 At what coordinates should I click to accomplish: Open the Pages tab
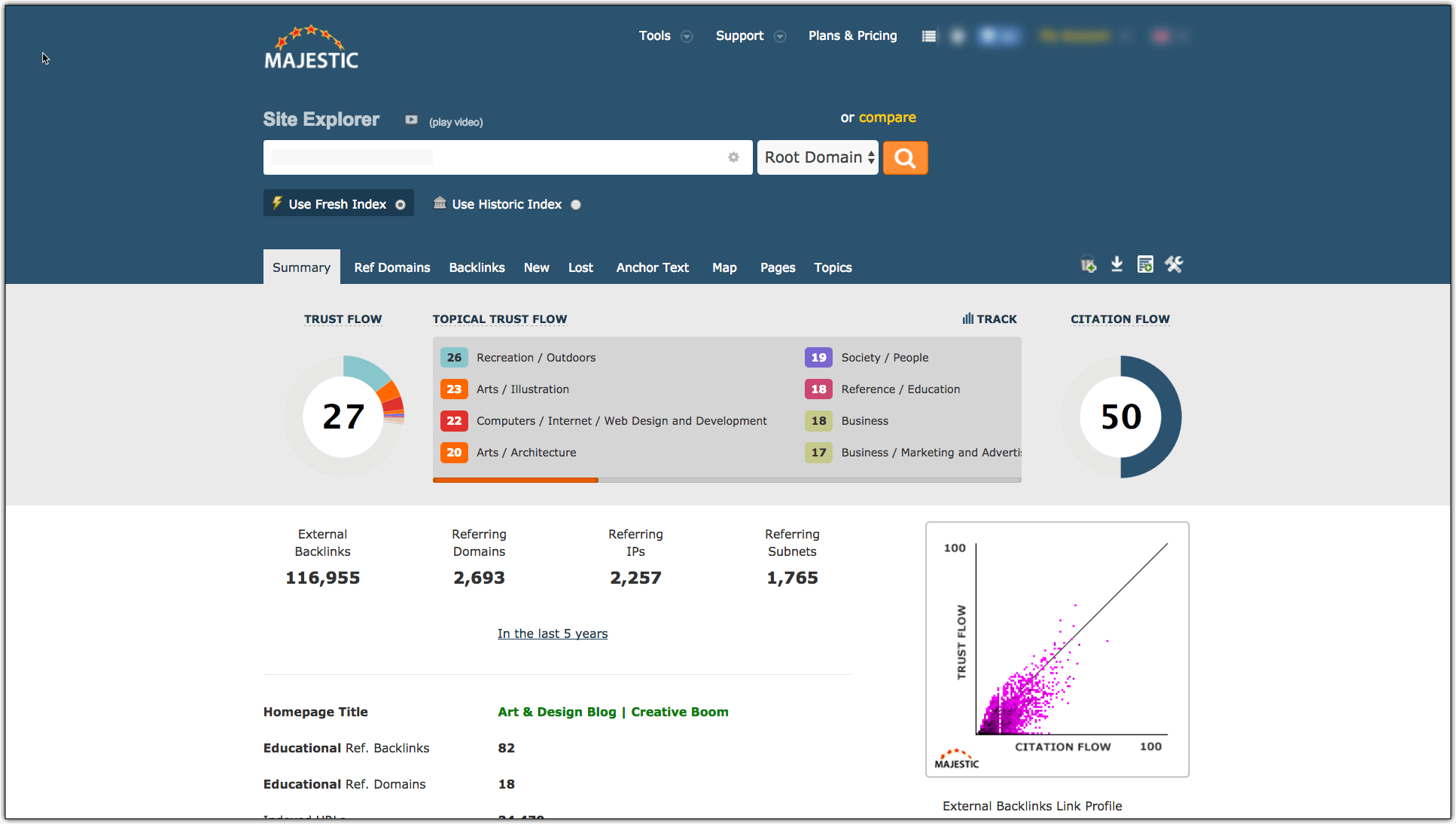[x=778, y=267]
